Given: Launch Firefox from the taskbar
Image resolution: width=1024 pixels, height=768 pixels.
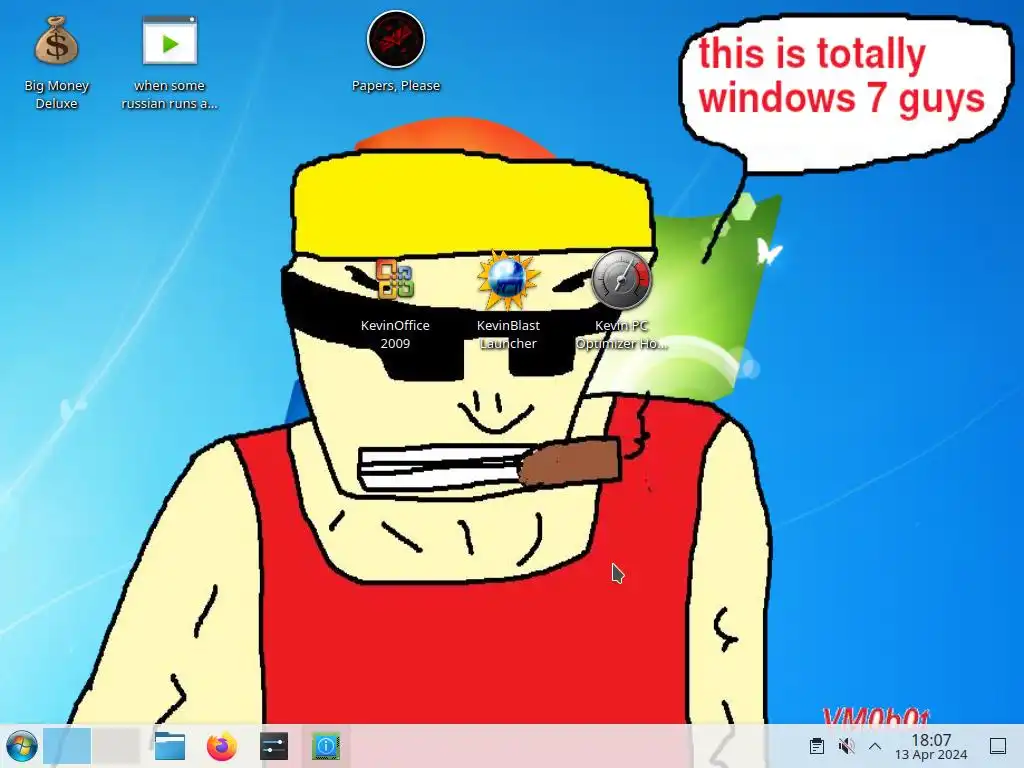Looking at the screenshot, I should click(221, 746).
